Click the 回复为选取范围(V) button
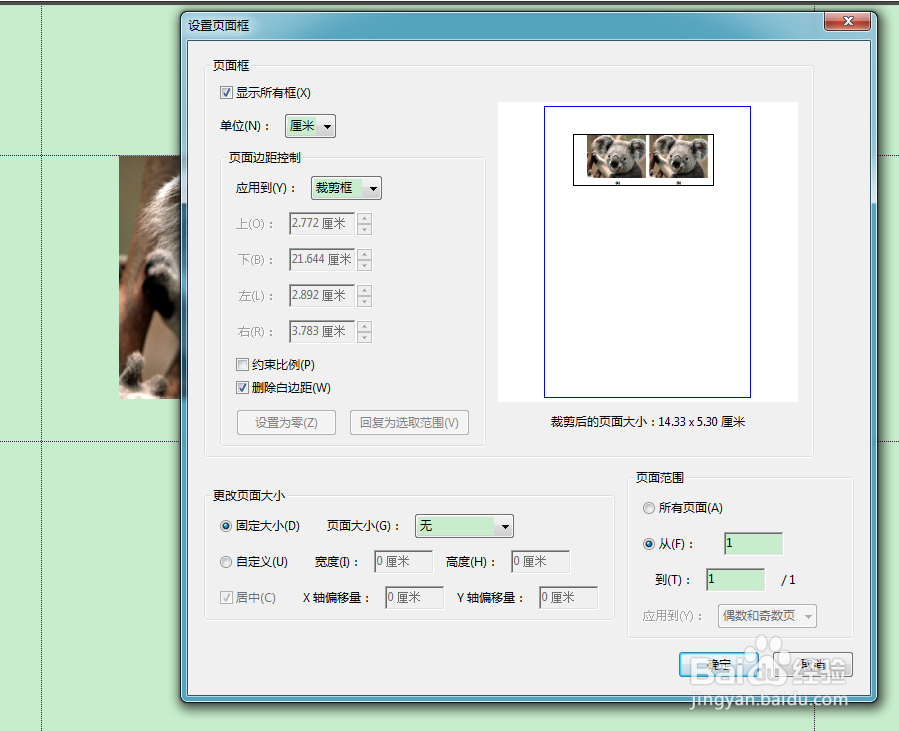The height and width of the screenshot is (731, 899). (x=409, y=423)
